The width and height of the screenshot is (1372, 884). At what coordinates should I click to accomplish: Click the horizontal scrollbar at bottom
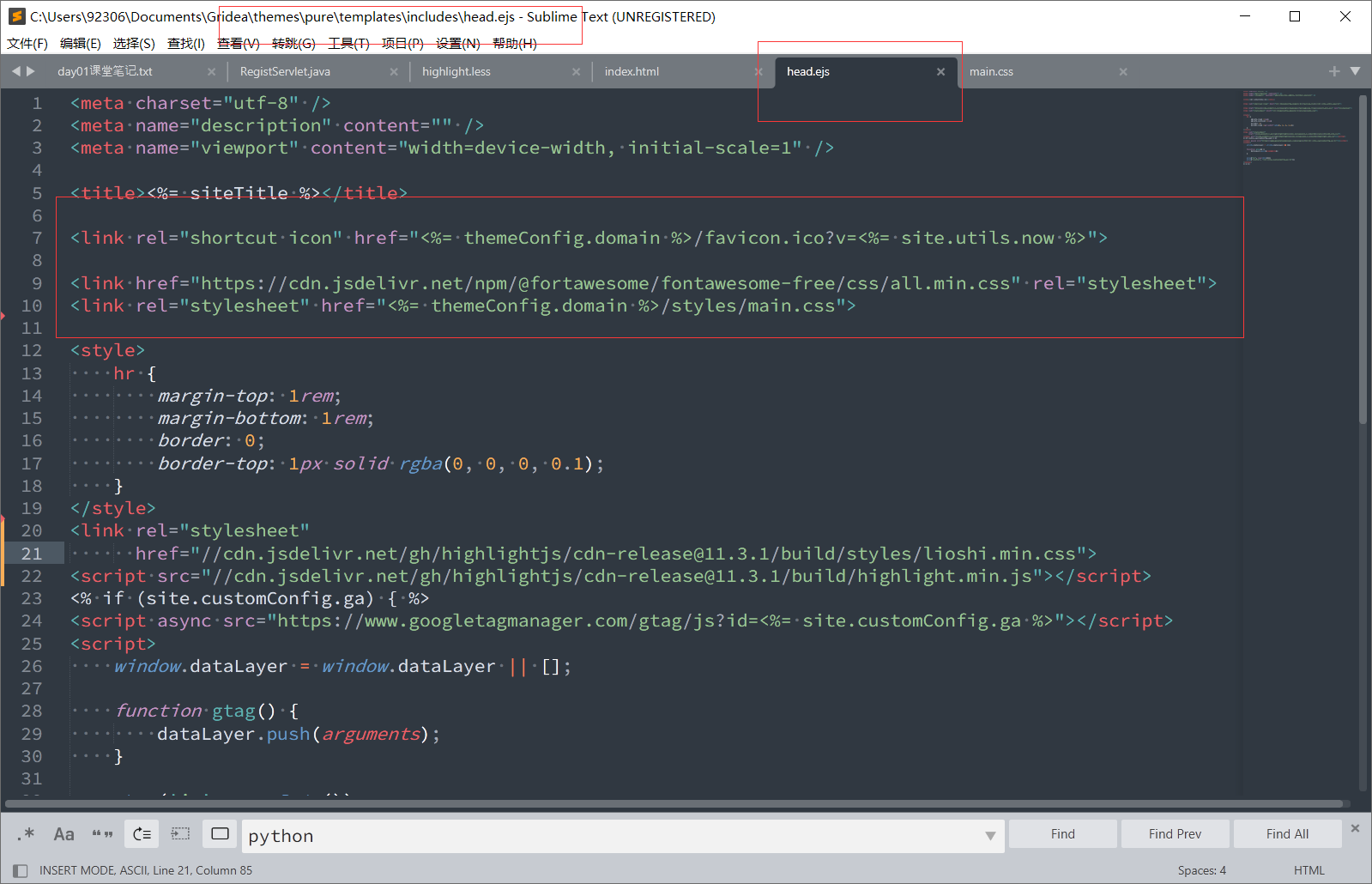(674, 804)
